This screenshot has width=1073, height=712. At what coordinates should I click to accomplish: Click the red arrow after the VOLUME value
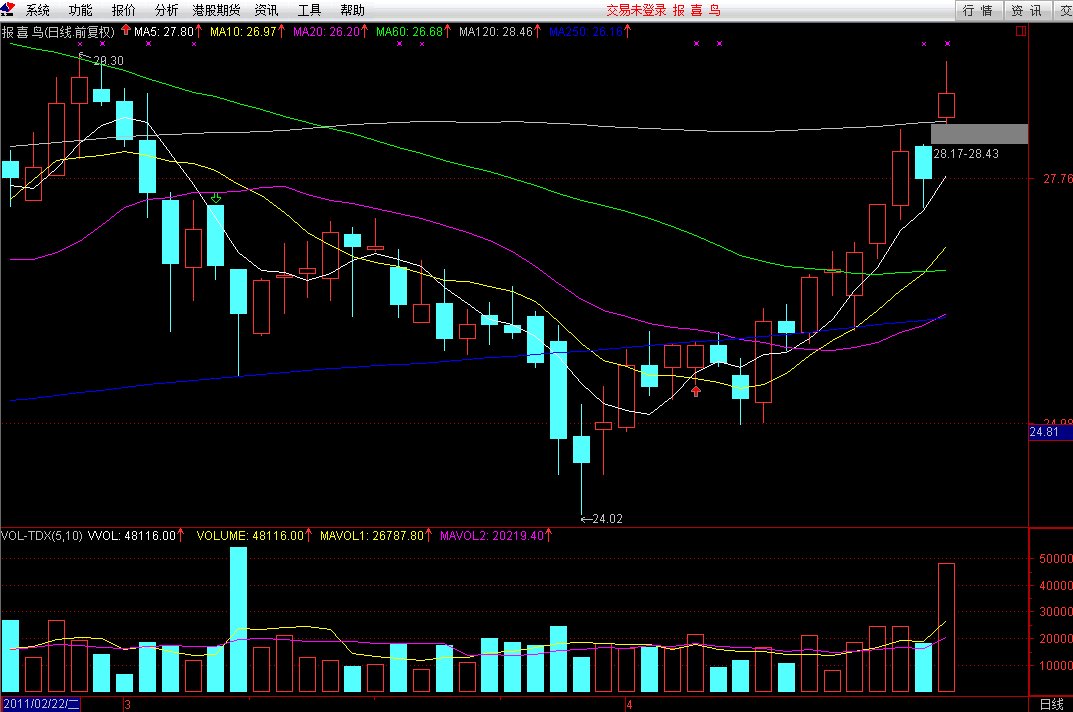310,536
